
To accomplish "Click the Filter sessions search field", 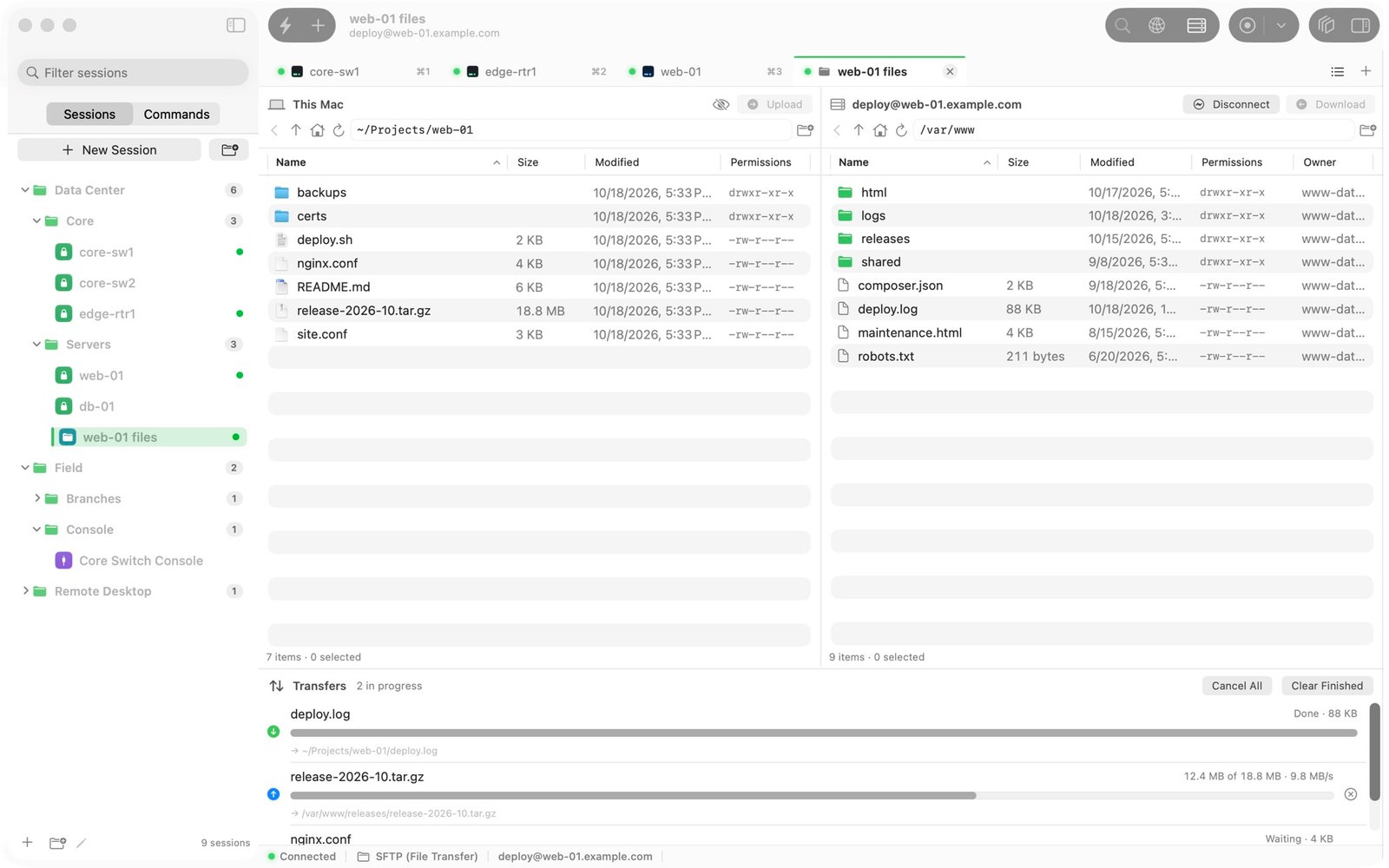I will tap(133, 73).
